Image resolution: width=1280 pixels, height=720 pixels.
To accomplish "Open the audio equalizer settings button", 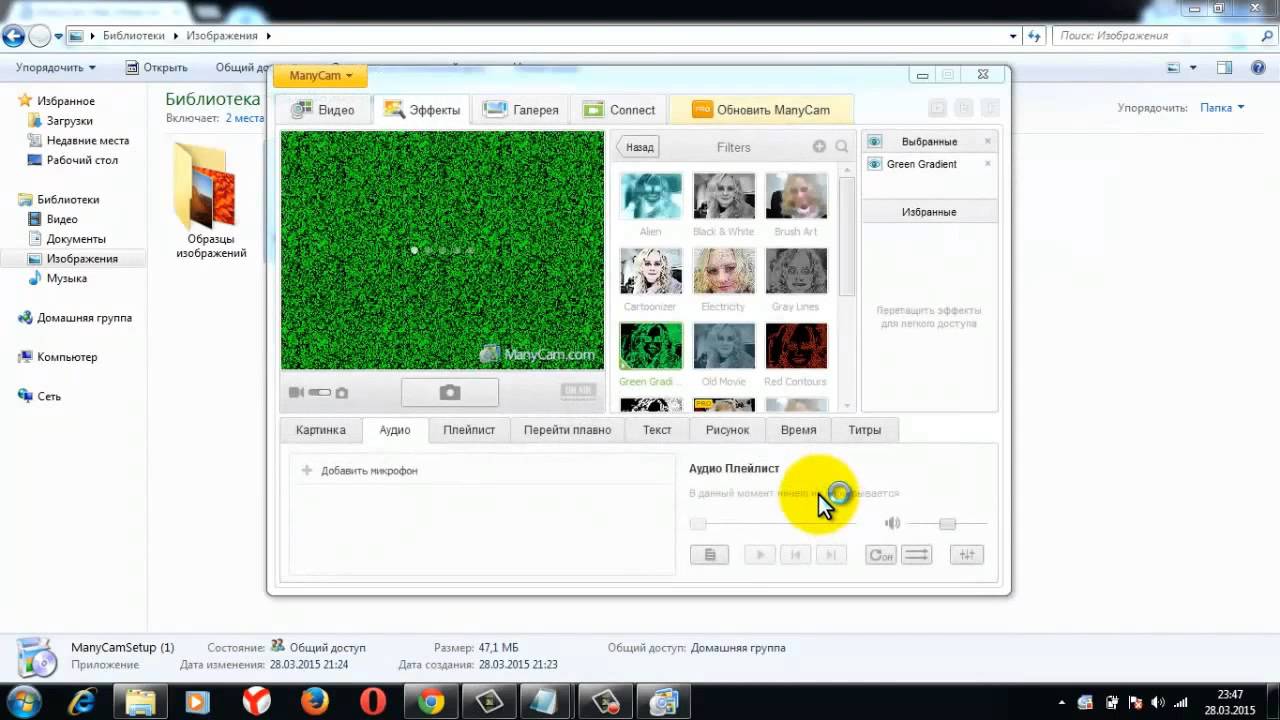I will click(x=967, y=555).
